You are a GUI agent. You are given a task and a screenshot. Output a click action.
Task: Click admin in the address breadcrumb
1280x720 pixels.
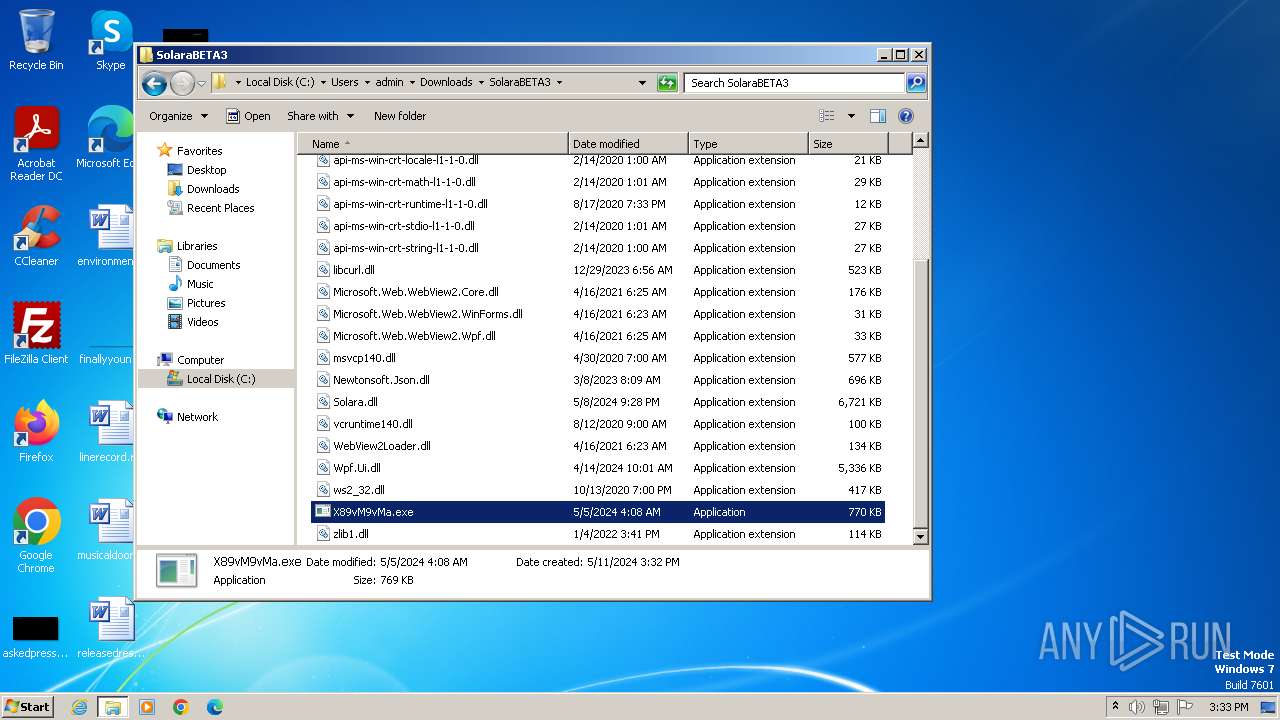click(x=389, y=83)
